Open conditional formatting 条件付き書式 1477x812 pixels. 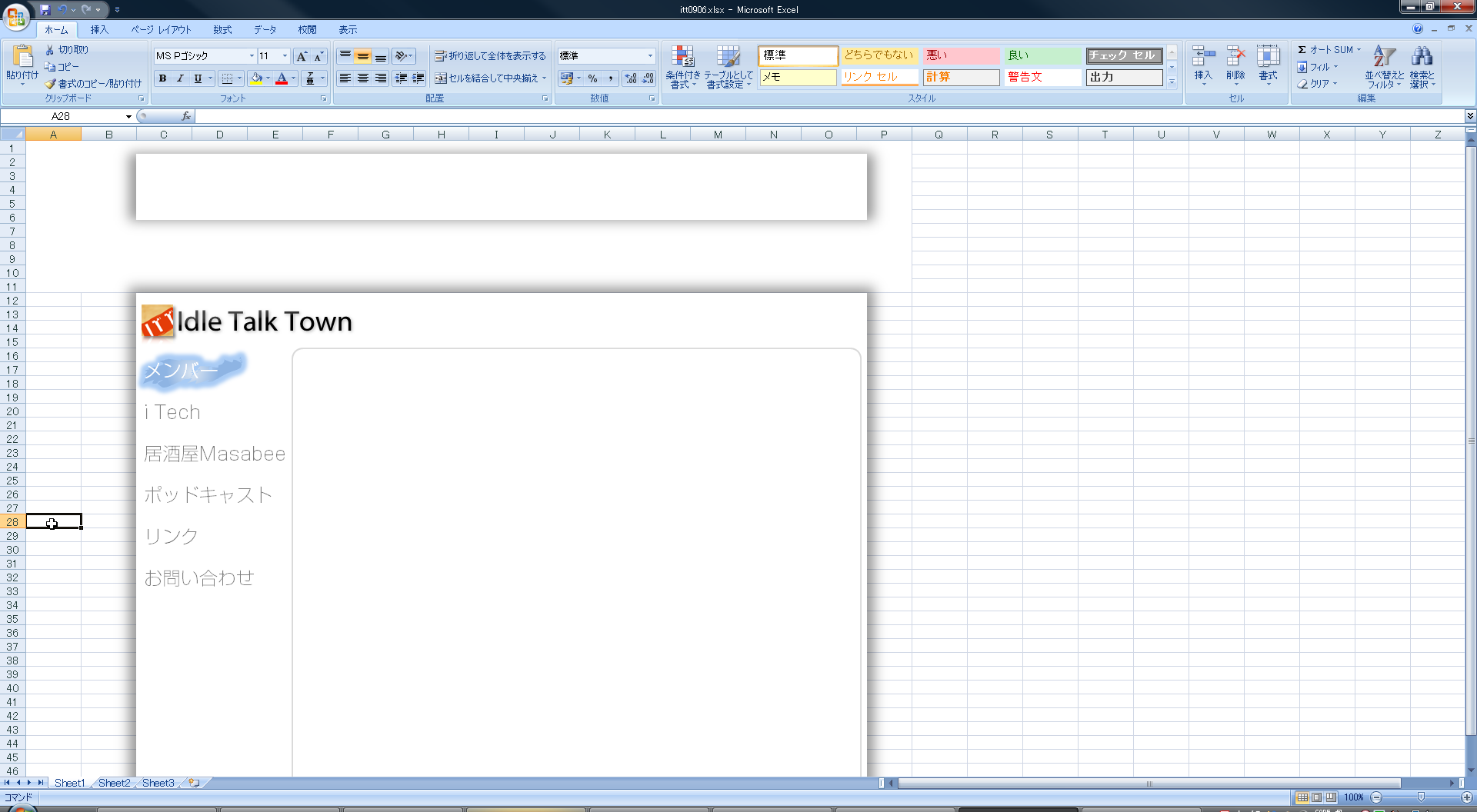[682, 68]
